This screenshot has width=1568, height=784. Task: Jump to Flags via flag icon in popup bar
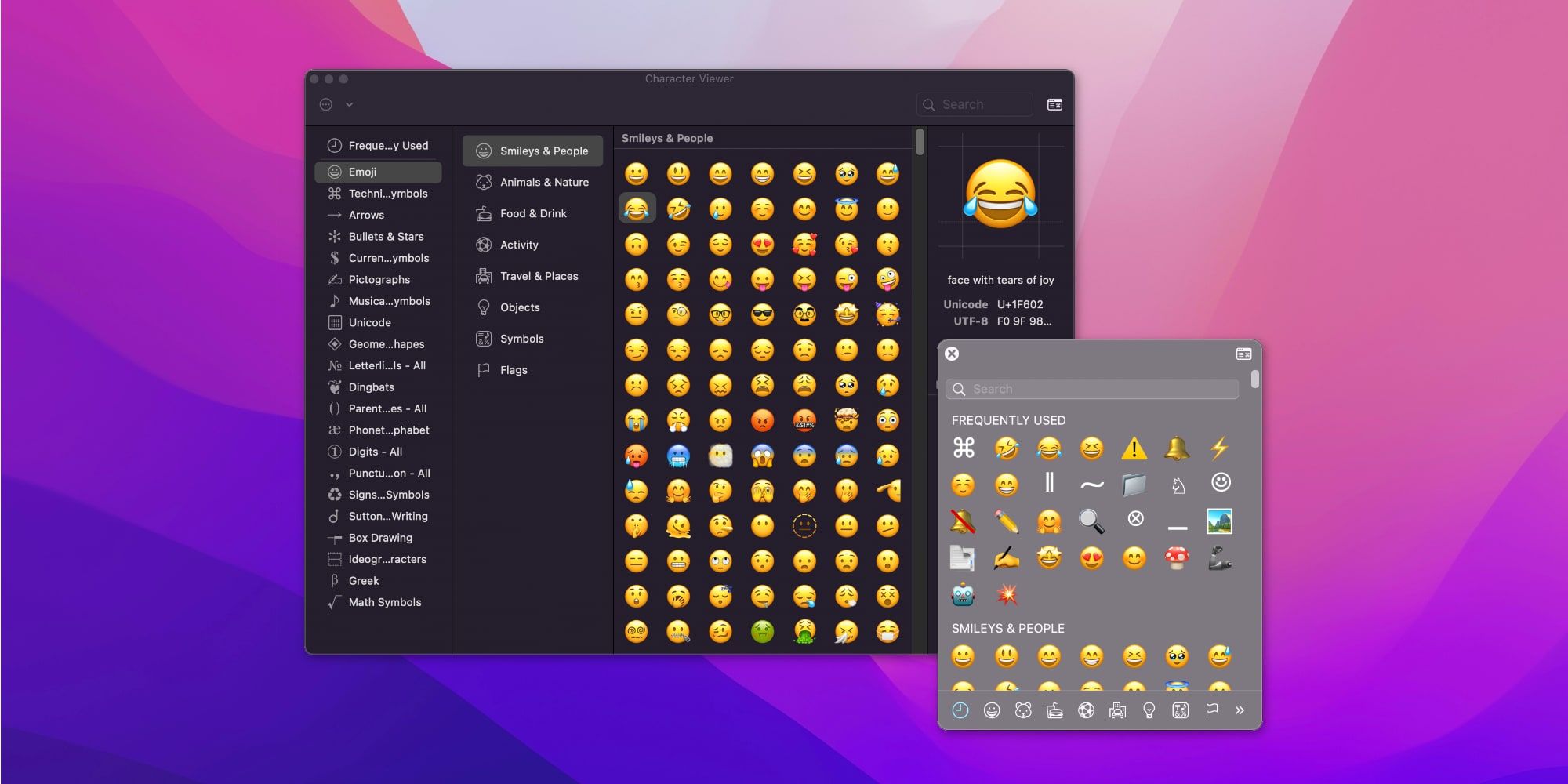click(1211, 710)
